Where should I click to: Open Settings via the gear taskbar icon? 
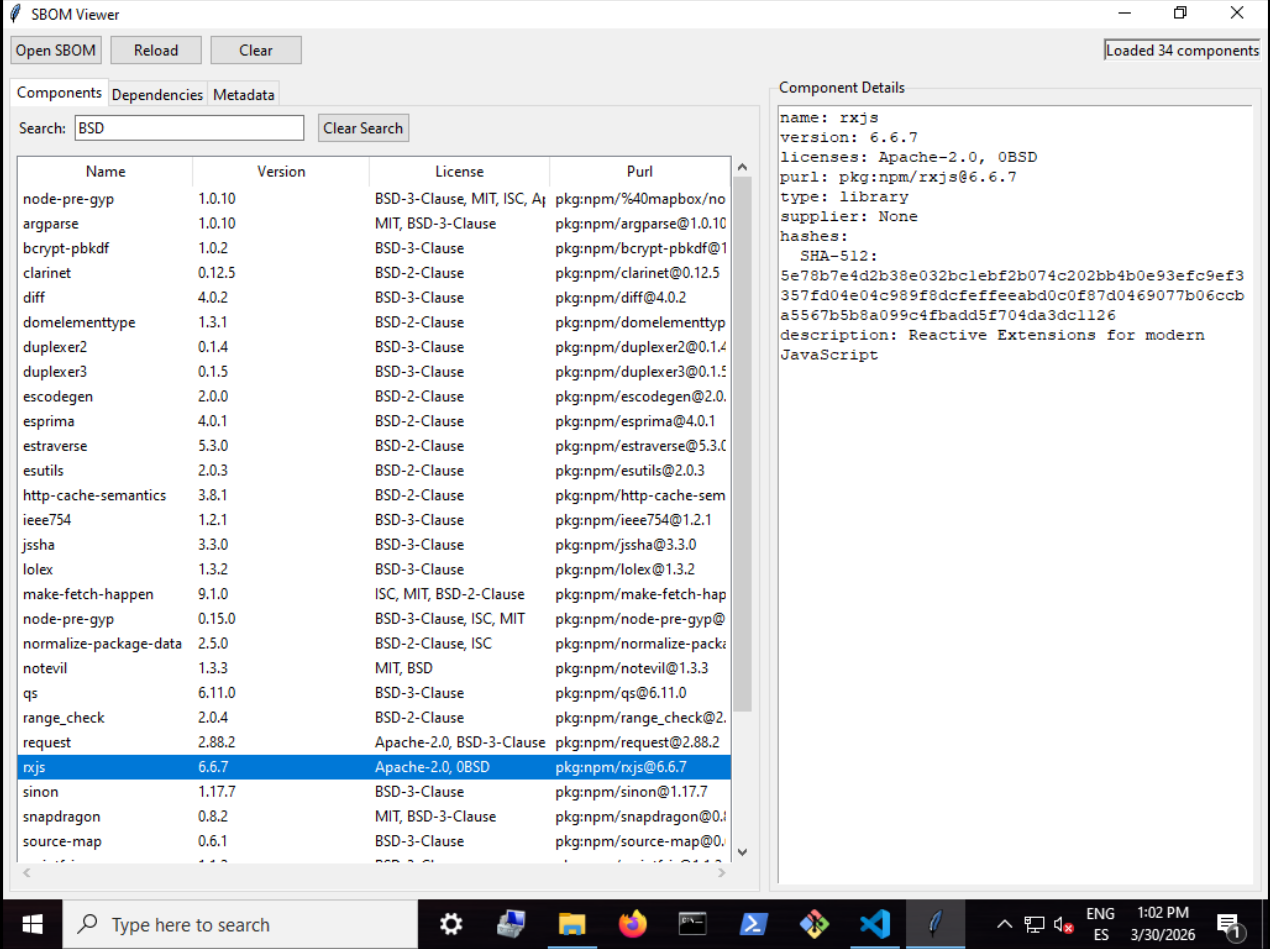click(x=451, y=923)
